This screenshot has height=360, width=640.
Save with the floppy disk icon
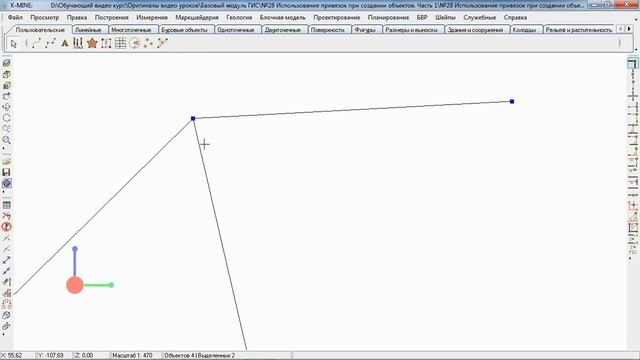coord(7,173)
